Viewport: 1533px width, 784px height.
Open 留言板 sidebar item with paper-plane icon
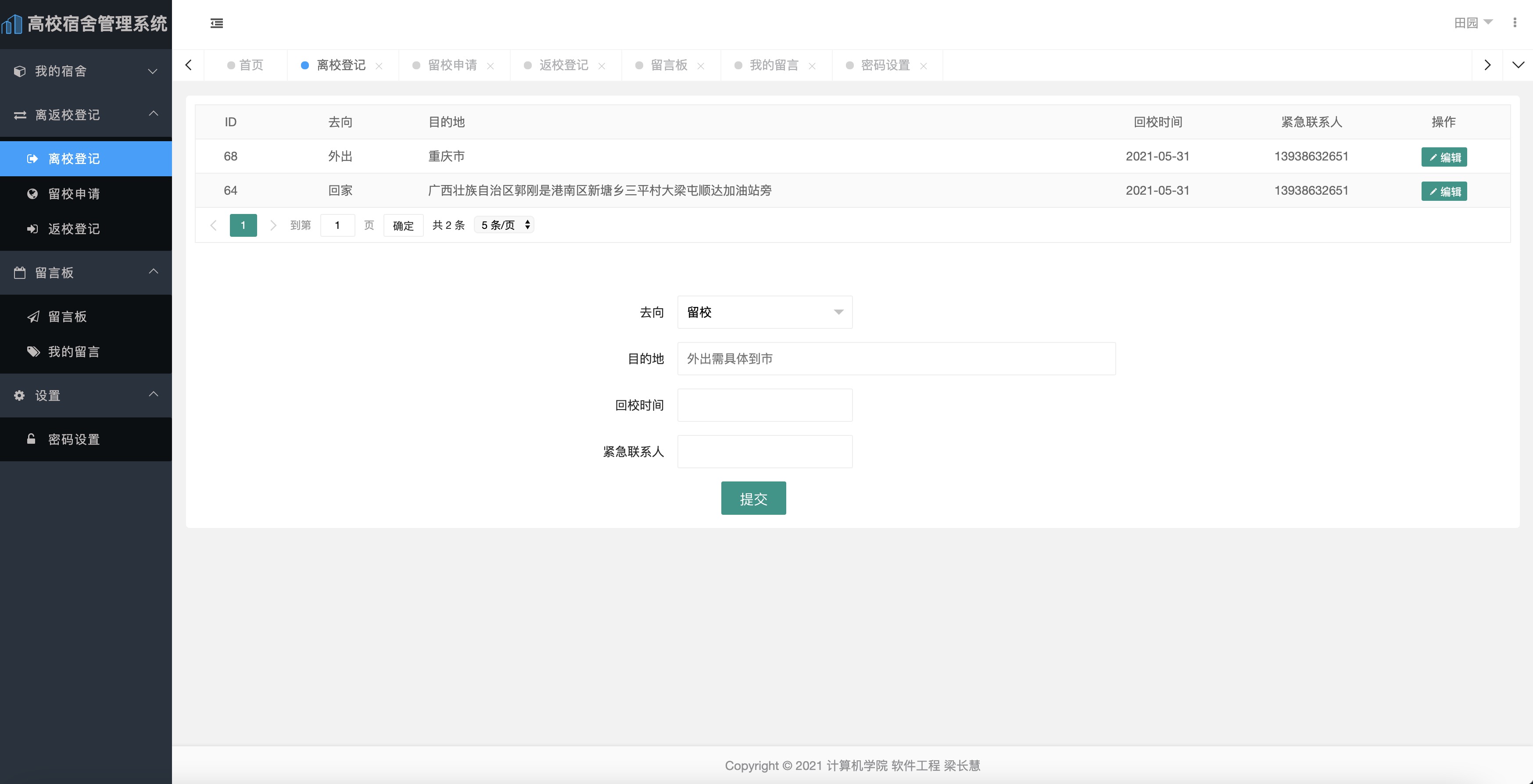(67, 317)
